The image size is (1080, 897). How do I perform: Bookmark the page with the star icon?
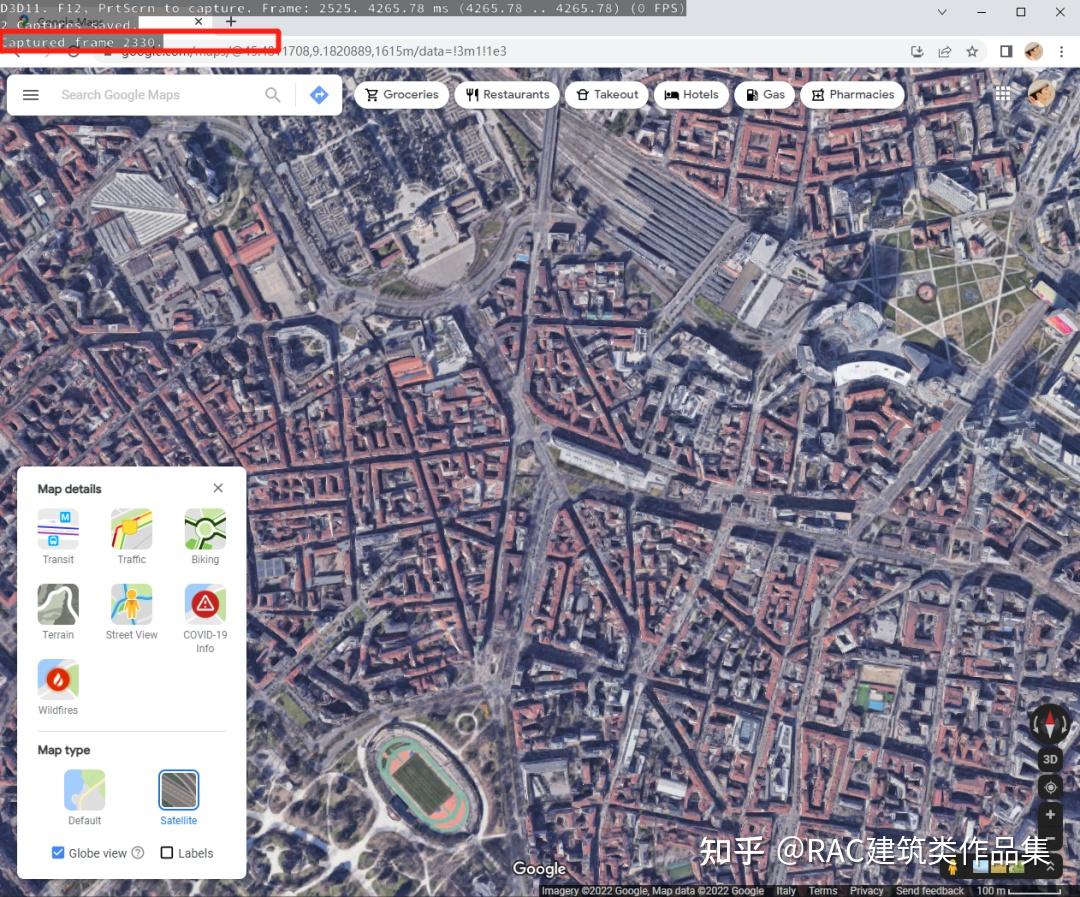tap(972, 52)
